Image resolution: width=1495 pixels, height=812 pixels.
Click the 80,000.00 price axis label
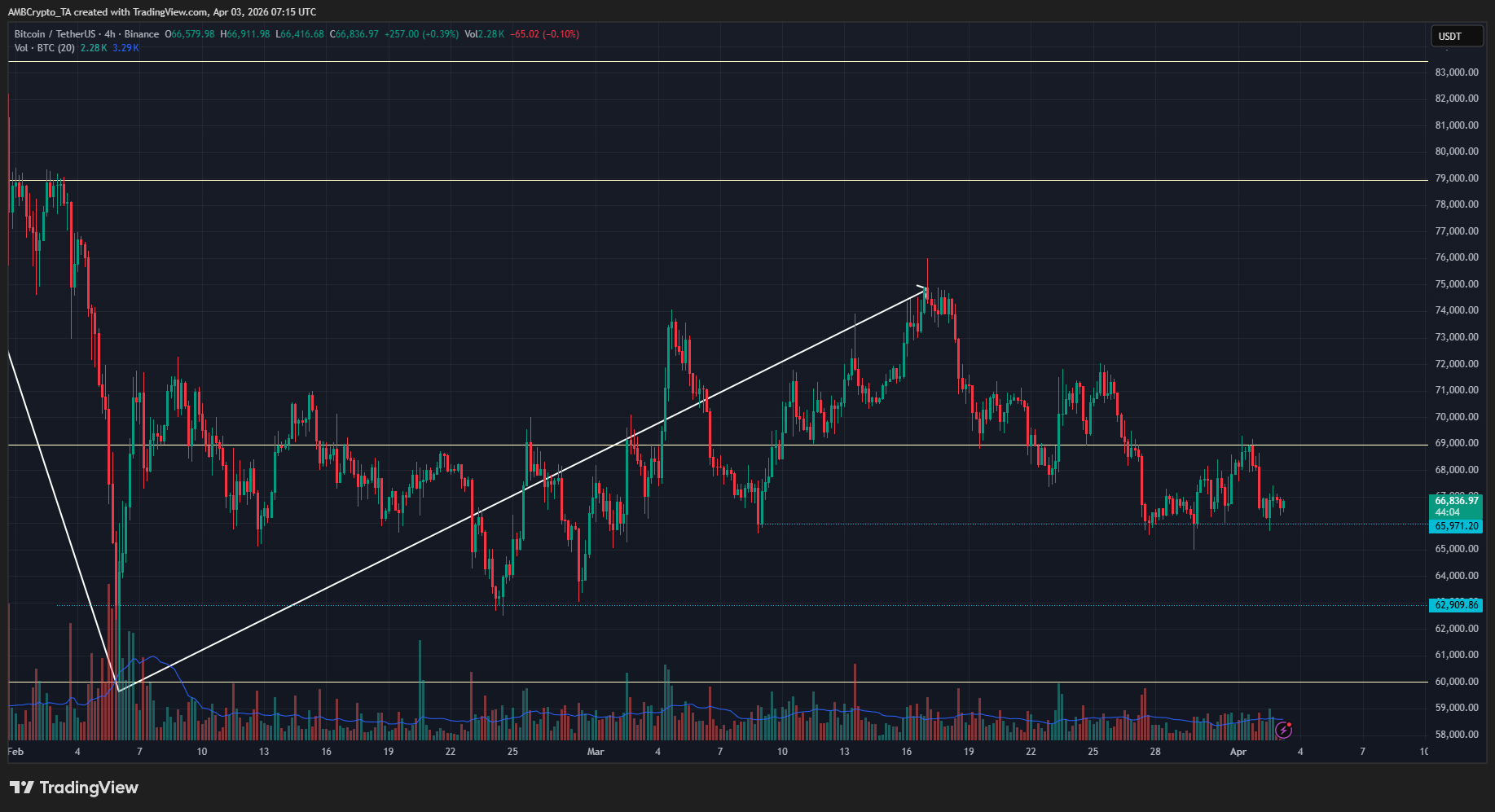pos(1457,151)
